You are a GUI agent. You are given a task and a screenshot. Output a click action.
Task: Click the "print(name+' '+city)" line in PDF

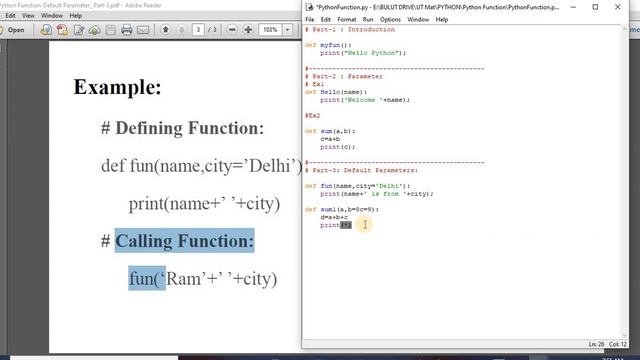coord(204,204)
